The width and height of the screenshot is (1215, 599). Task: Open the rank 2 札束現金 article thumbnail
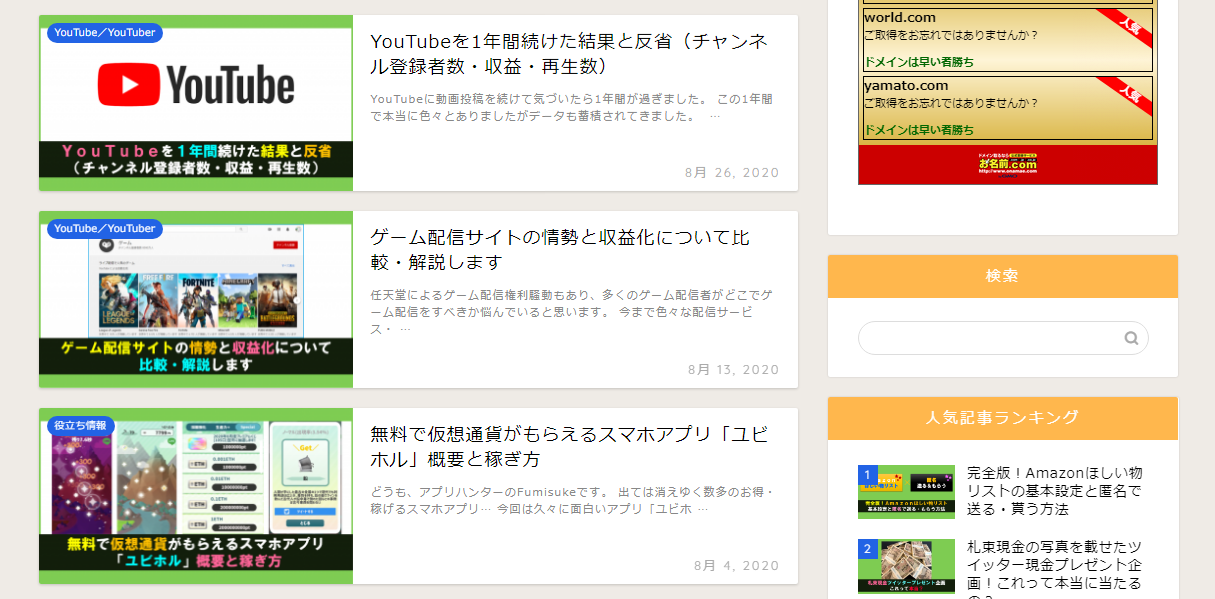point(906,566)
